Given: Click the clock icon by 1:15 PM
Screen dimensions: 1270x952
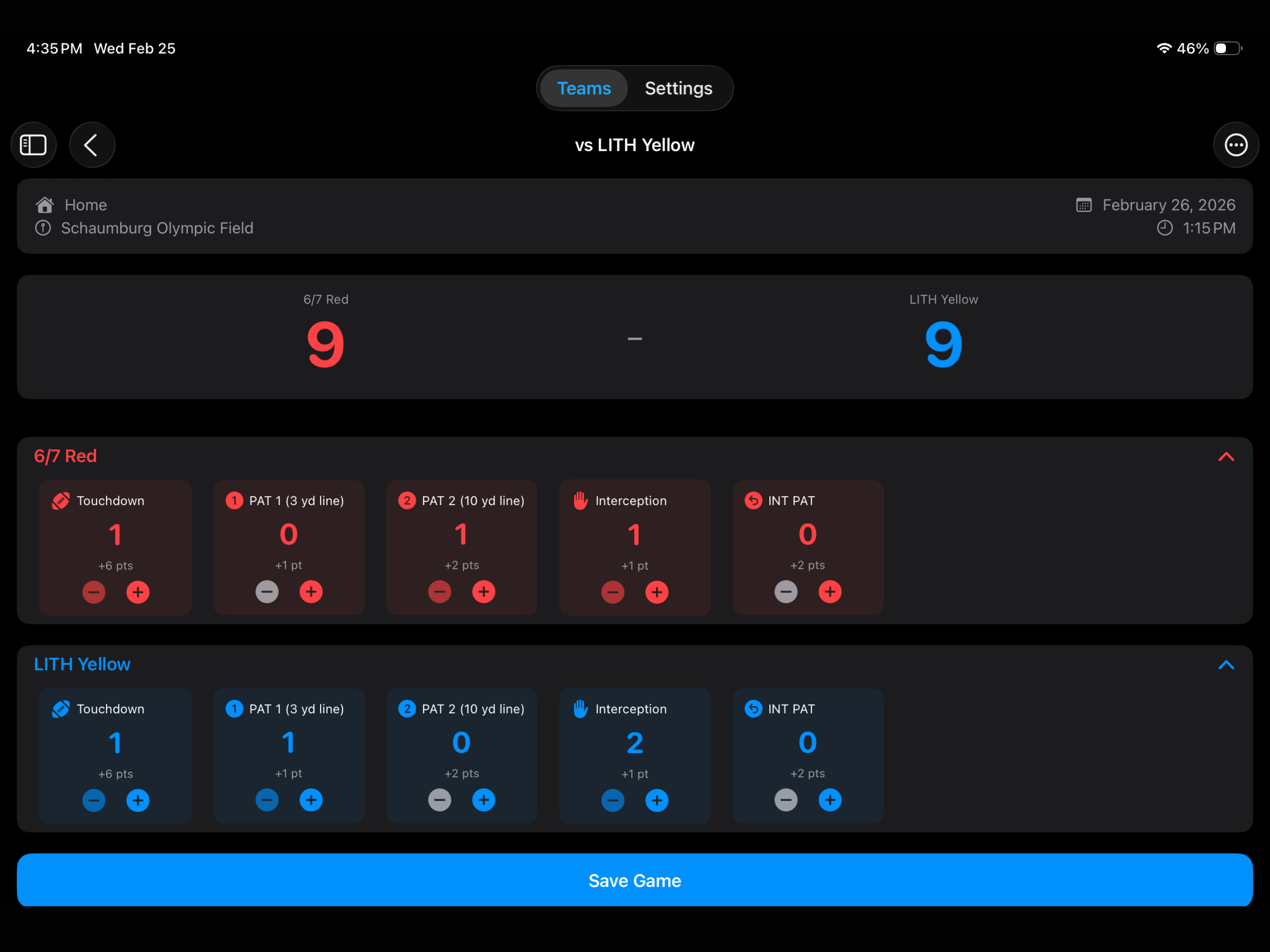Looking at the screenshot, I should (1164, 228).
